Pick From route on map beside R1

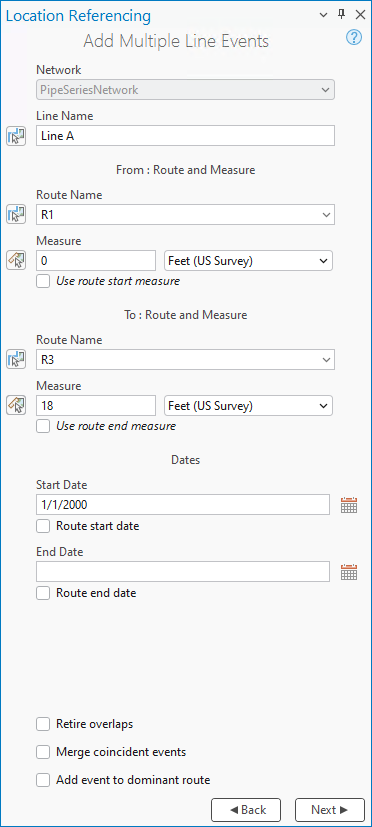point(16,215)
